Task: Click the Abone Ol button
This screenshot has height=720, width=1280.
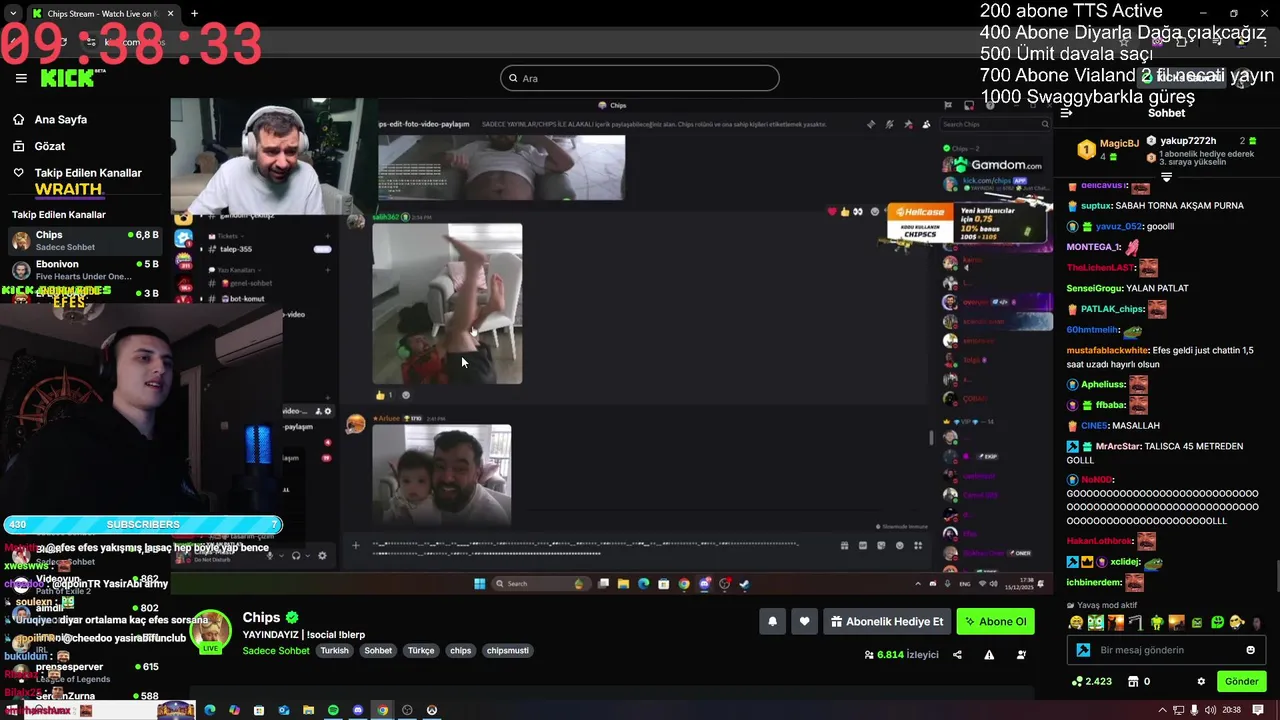Action: click(995, 621)
